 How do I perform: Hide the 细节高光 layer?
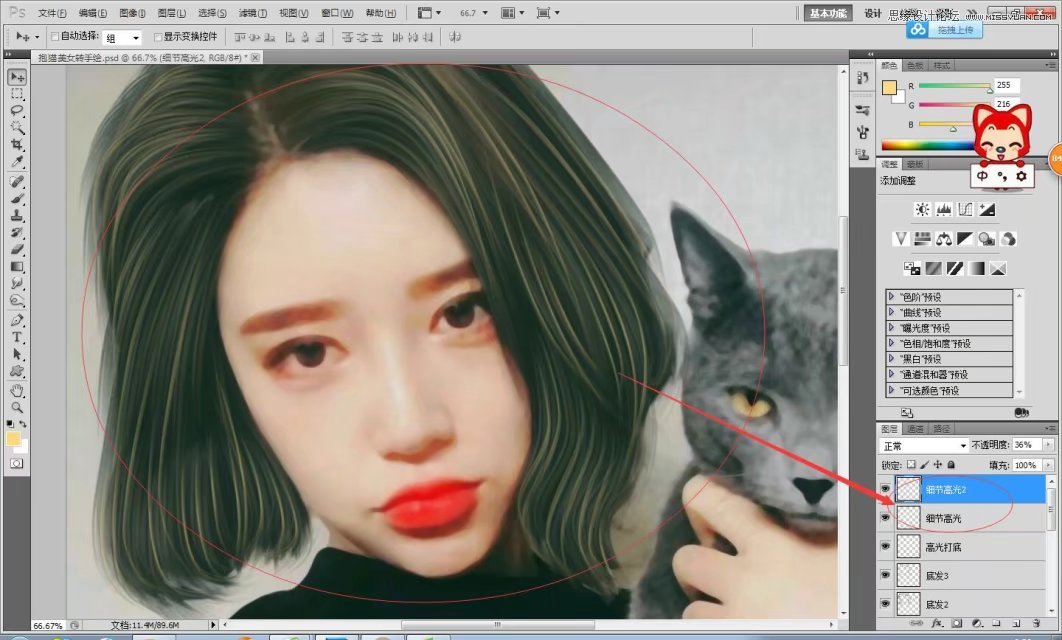[x=885, y=517]
